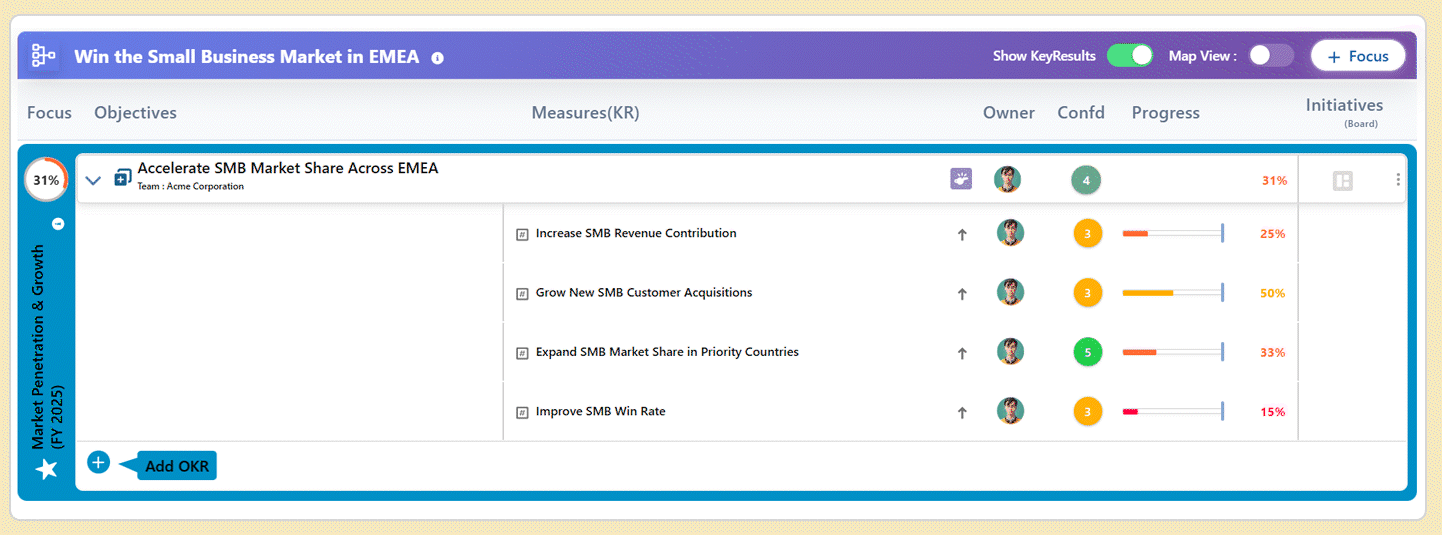1442x535 pixels.
Task: Click the progress bar for Increase SMB Revenue
Action: point(1172,234)
